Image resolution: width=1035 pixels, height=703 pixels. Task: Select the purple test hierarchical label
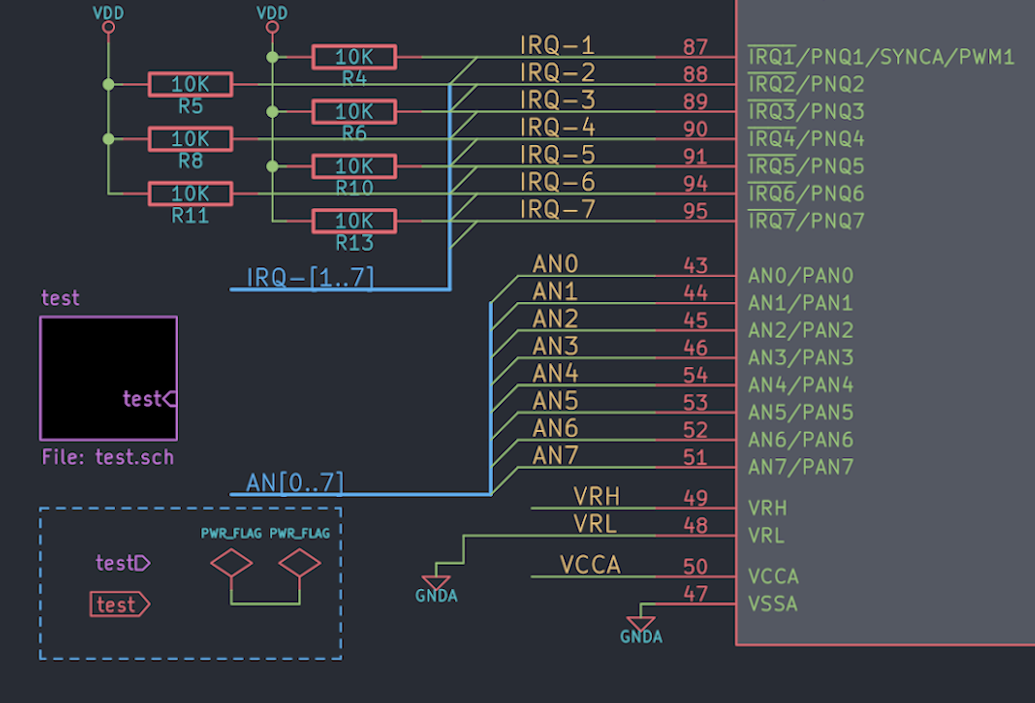click(123, 563)
